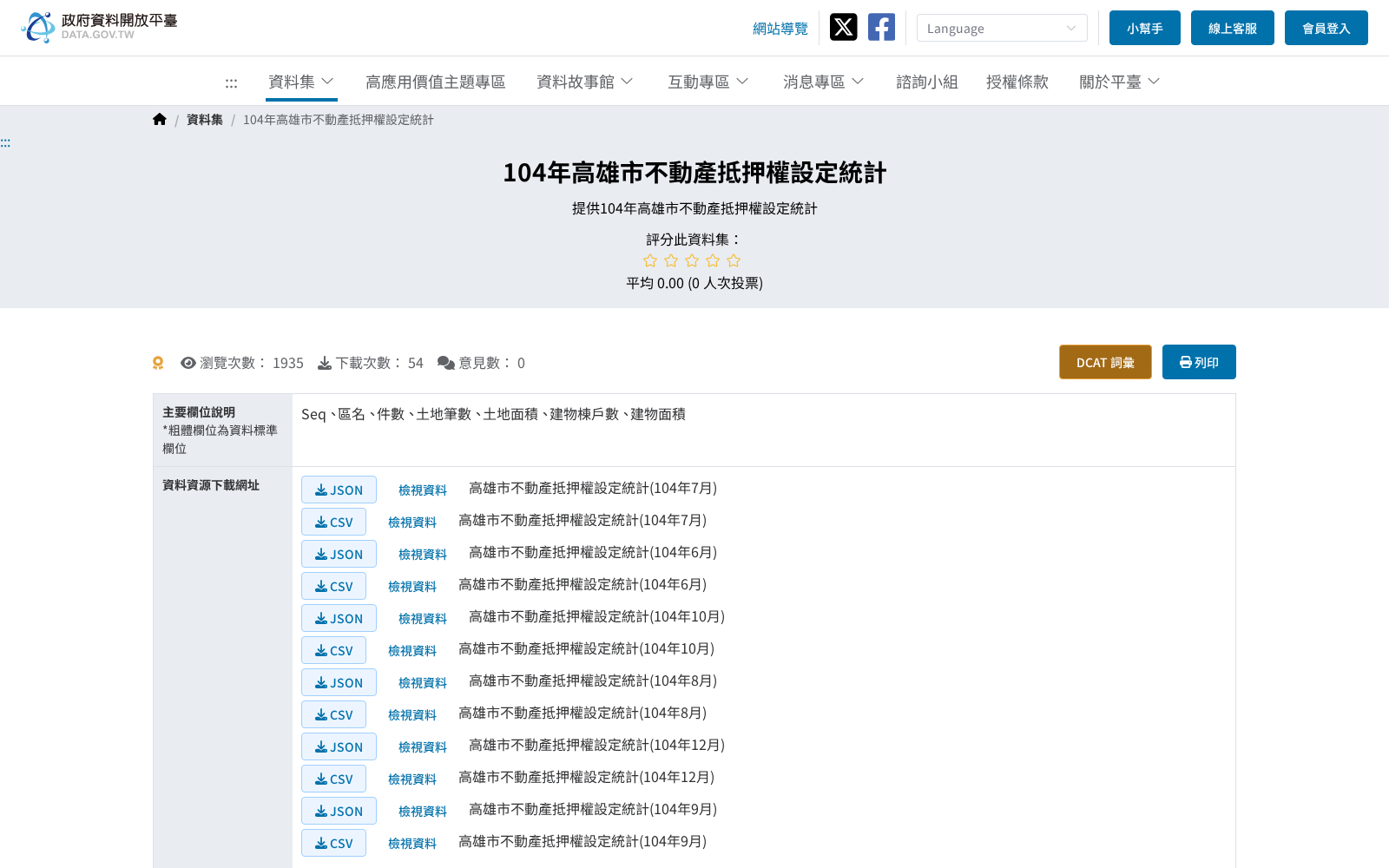
Task: Expand the 資料集 menu
Action: tap(300, 82)
